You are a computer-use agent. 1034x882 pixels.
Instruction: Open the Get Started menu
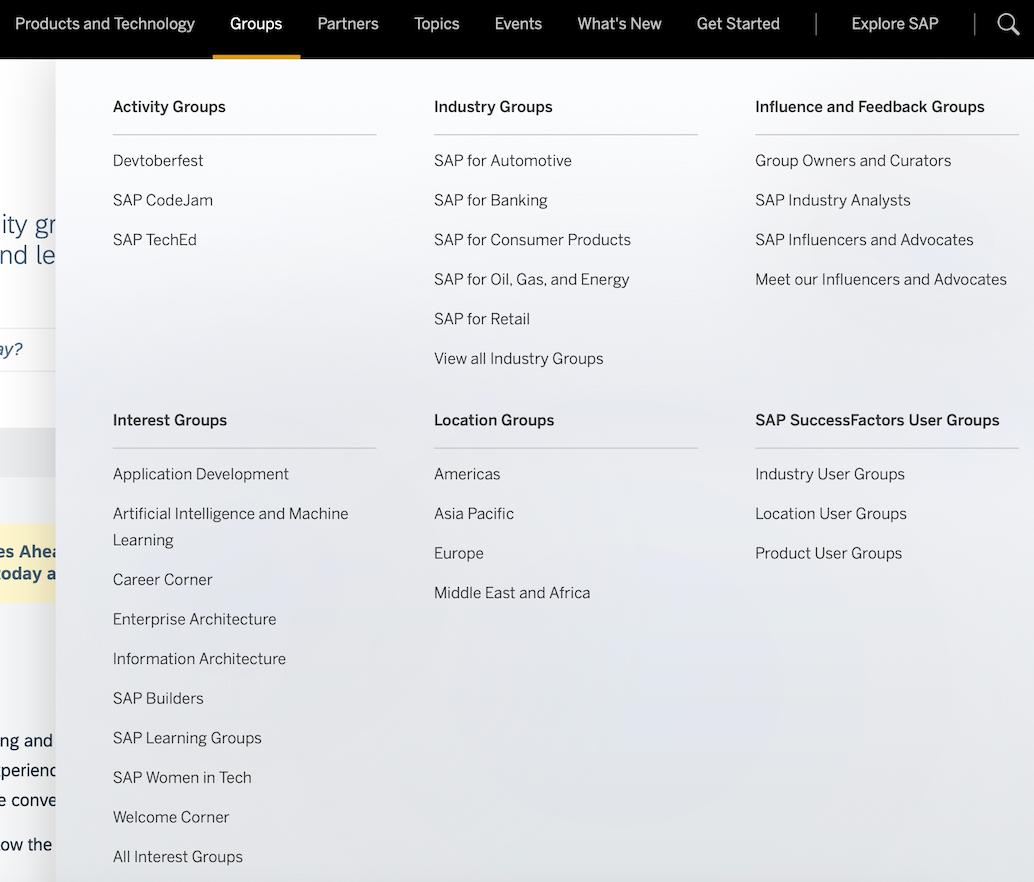coord(738,24)
